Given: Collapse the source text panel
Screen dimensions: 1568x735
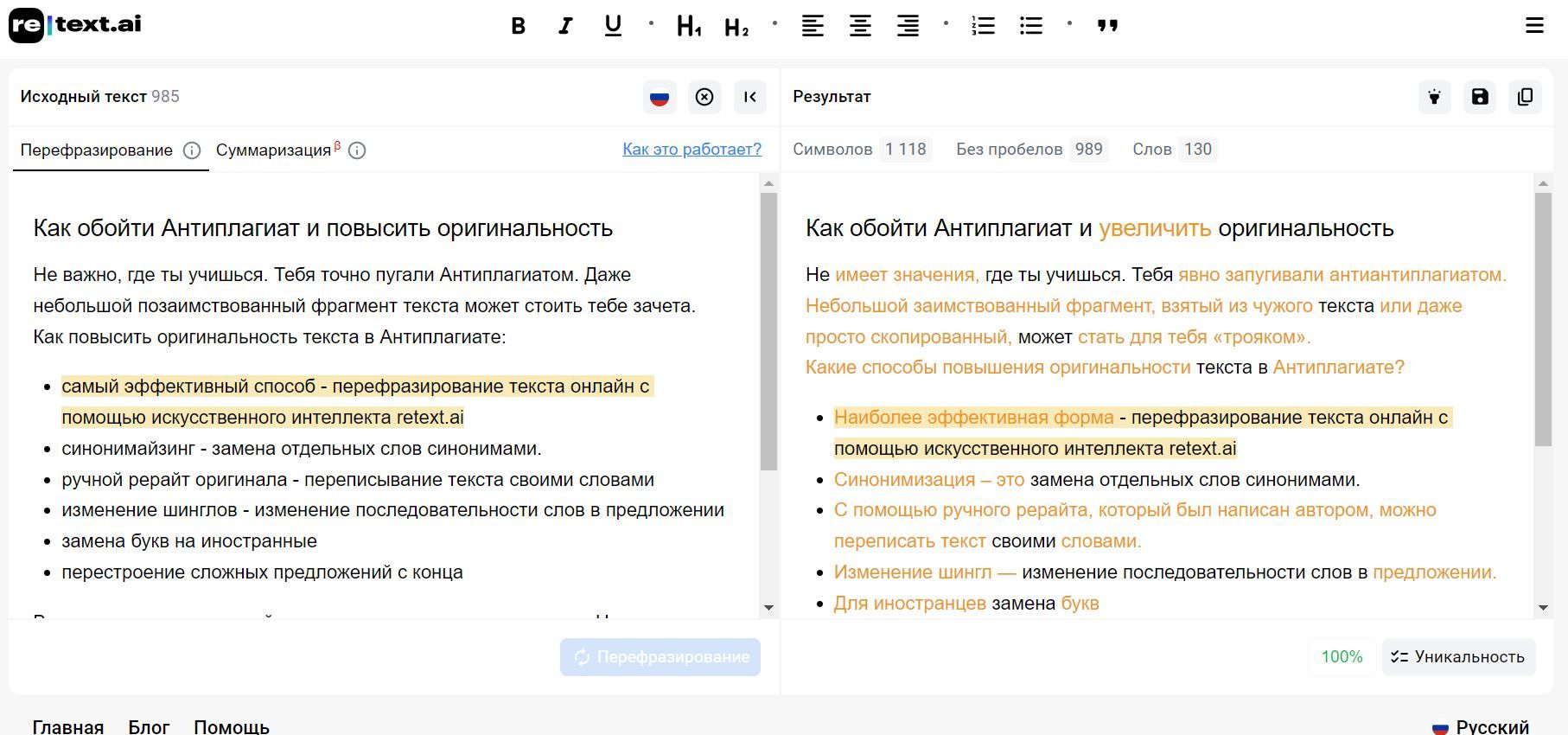Looking at the screenshot, I should 749,97.
